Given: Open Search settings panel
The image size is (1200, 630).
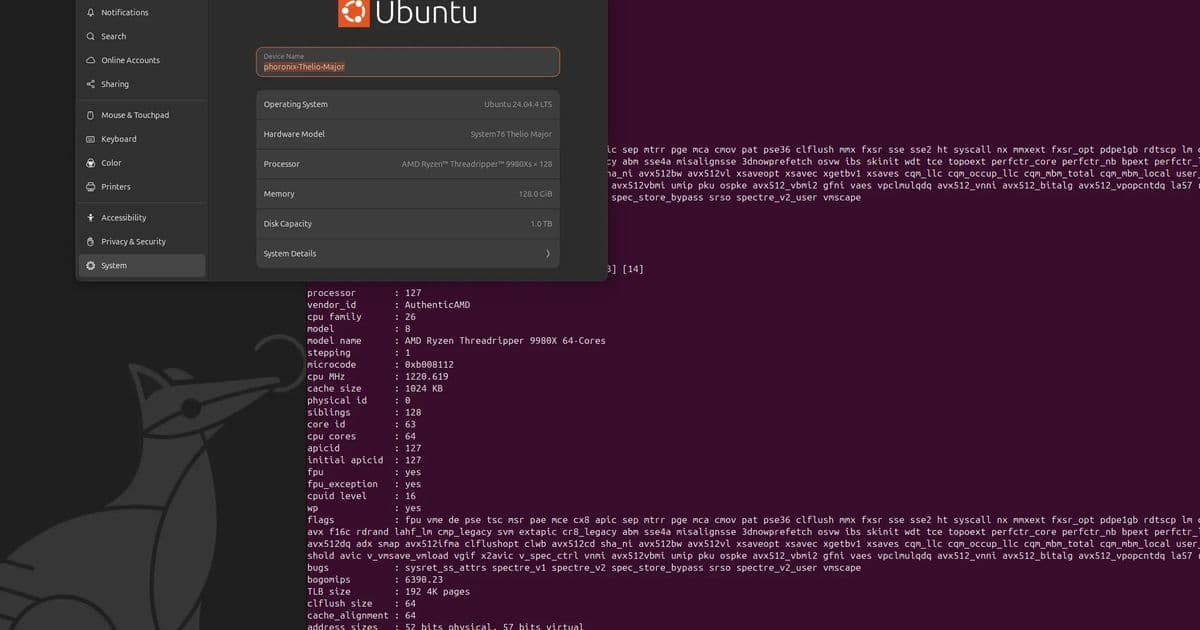Looking at the screenshot, I should pyautogui.click(x=142, y=36).
